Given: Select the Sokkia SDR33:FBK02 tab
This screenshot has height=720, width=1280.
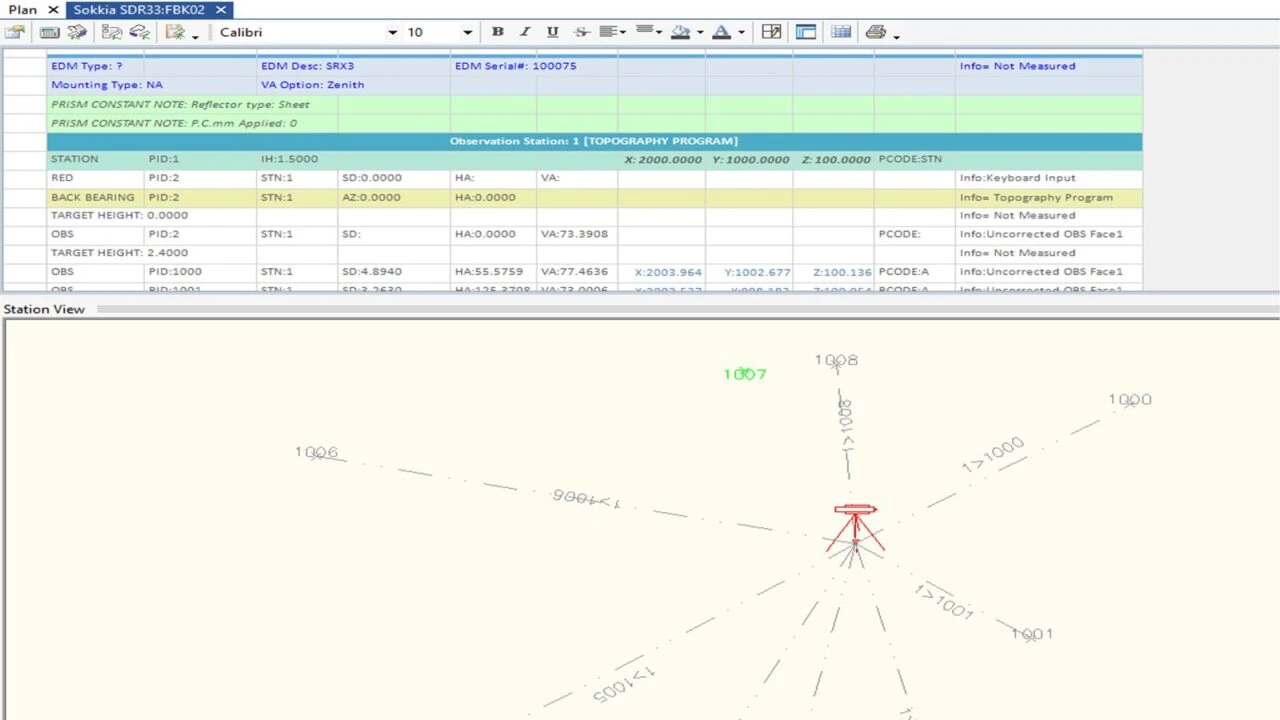Looking at the screenshot, I should (140, 9).
